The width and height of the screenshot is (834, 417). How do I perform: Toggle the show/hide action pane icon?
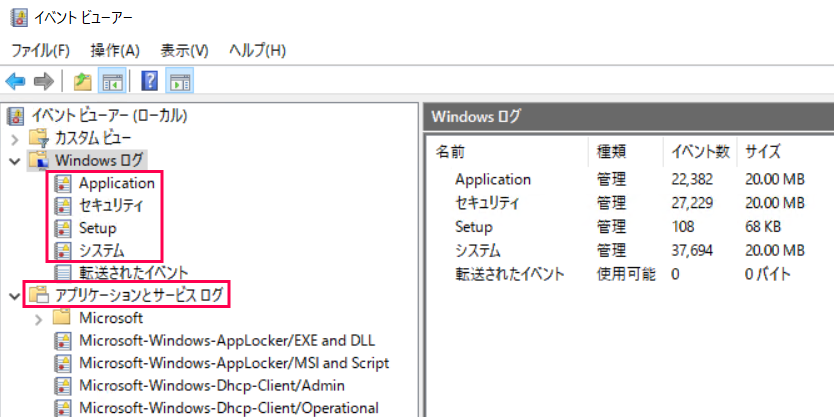click(180, 81)
